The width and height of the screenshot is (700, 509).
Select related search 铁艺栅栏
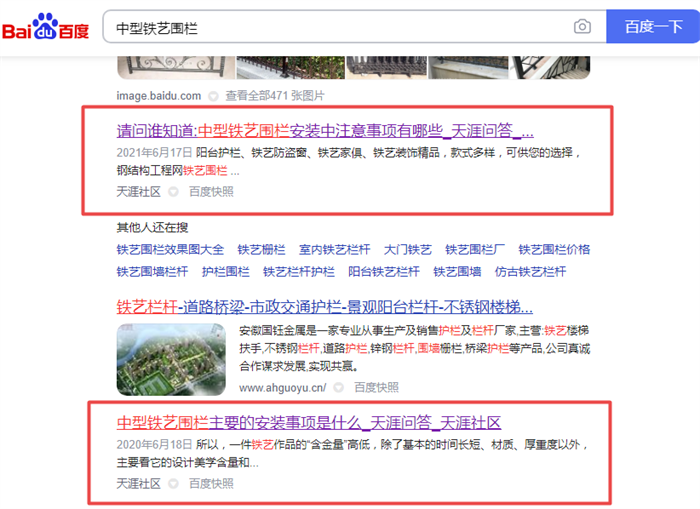261,249
